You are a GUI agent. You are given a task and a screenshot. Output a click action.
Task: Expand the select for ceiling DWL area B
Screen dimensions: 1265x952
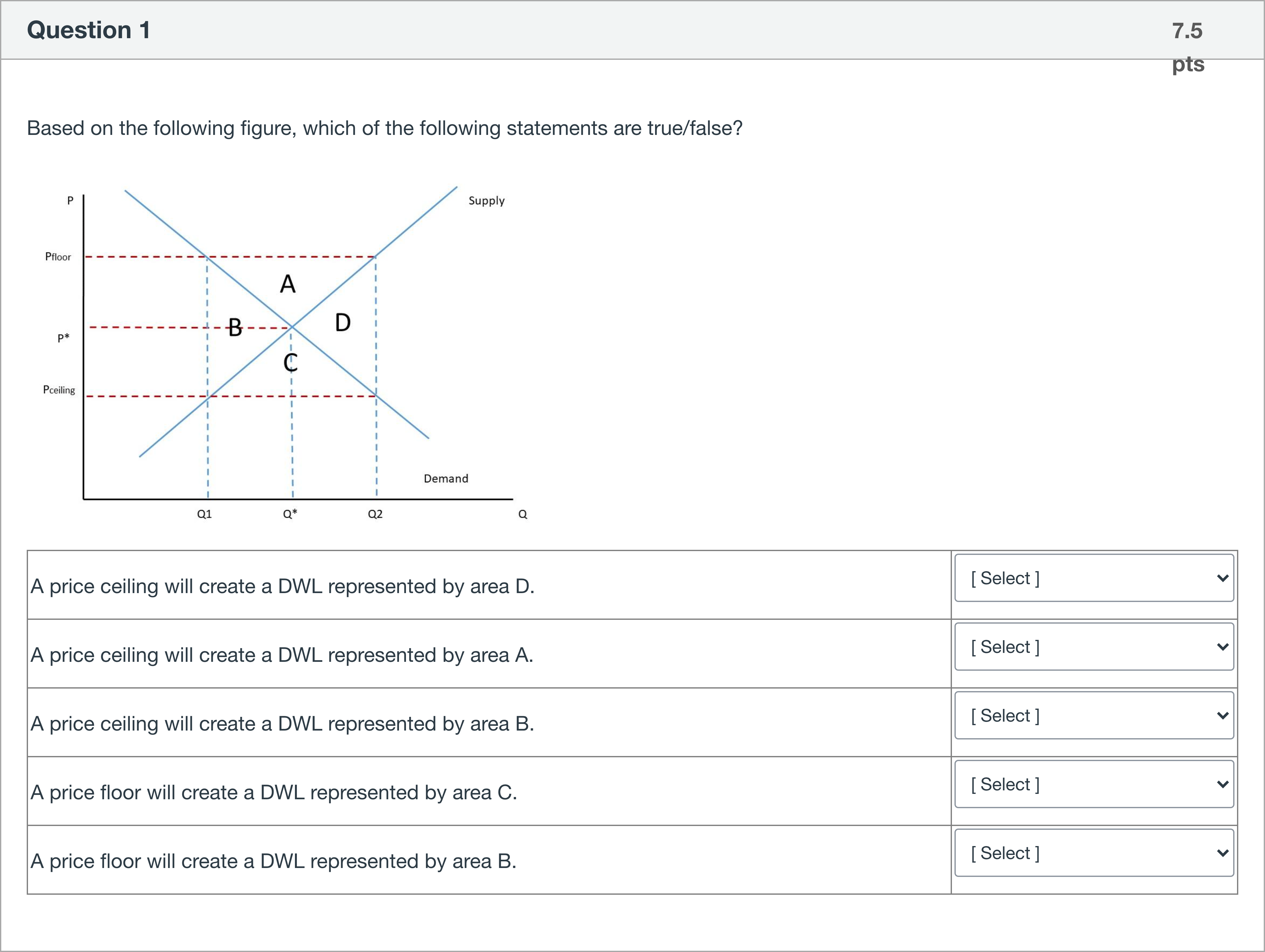(1094, 715)
